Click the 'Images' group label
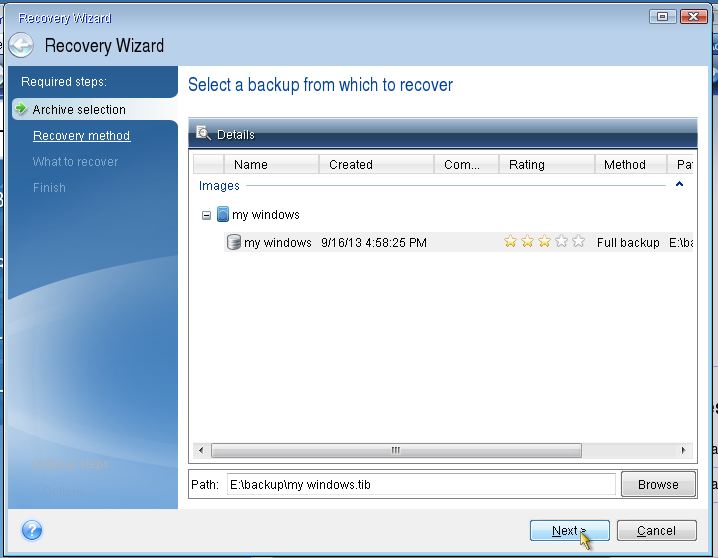 point(219,186)
